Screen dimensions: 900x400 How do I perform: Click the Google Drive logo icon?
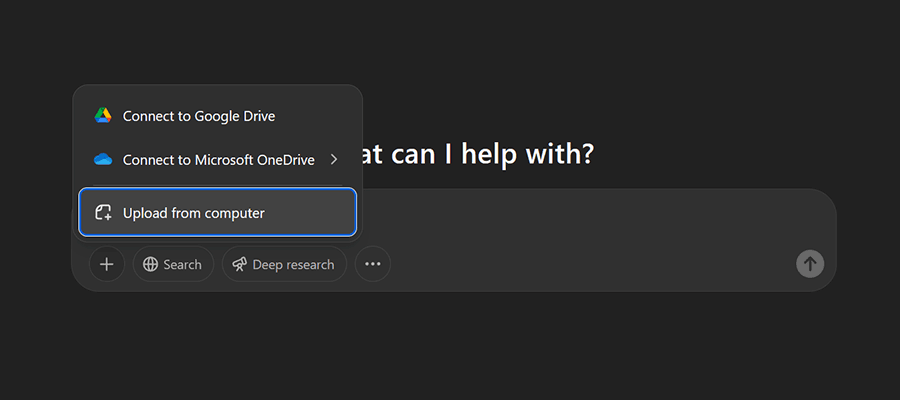click(x=103, y=116)
